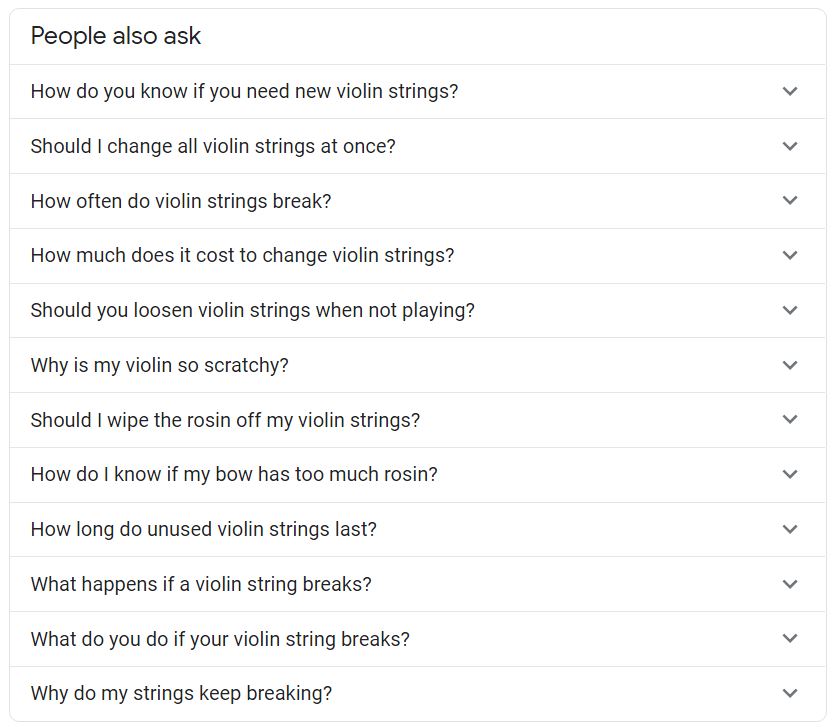Expand chevron for 'need new violin strings' question
The image size is (835, 727).
790,91
